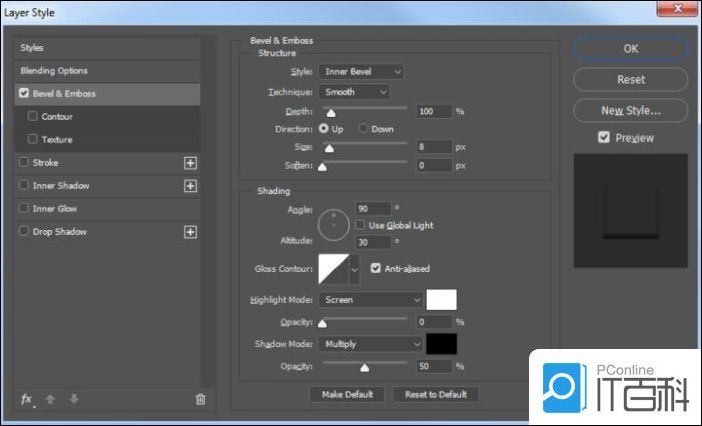Select the Inner Glow row label
The width and height of the screenshot is (702, 426).
point(55,209)
